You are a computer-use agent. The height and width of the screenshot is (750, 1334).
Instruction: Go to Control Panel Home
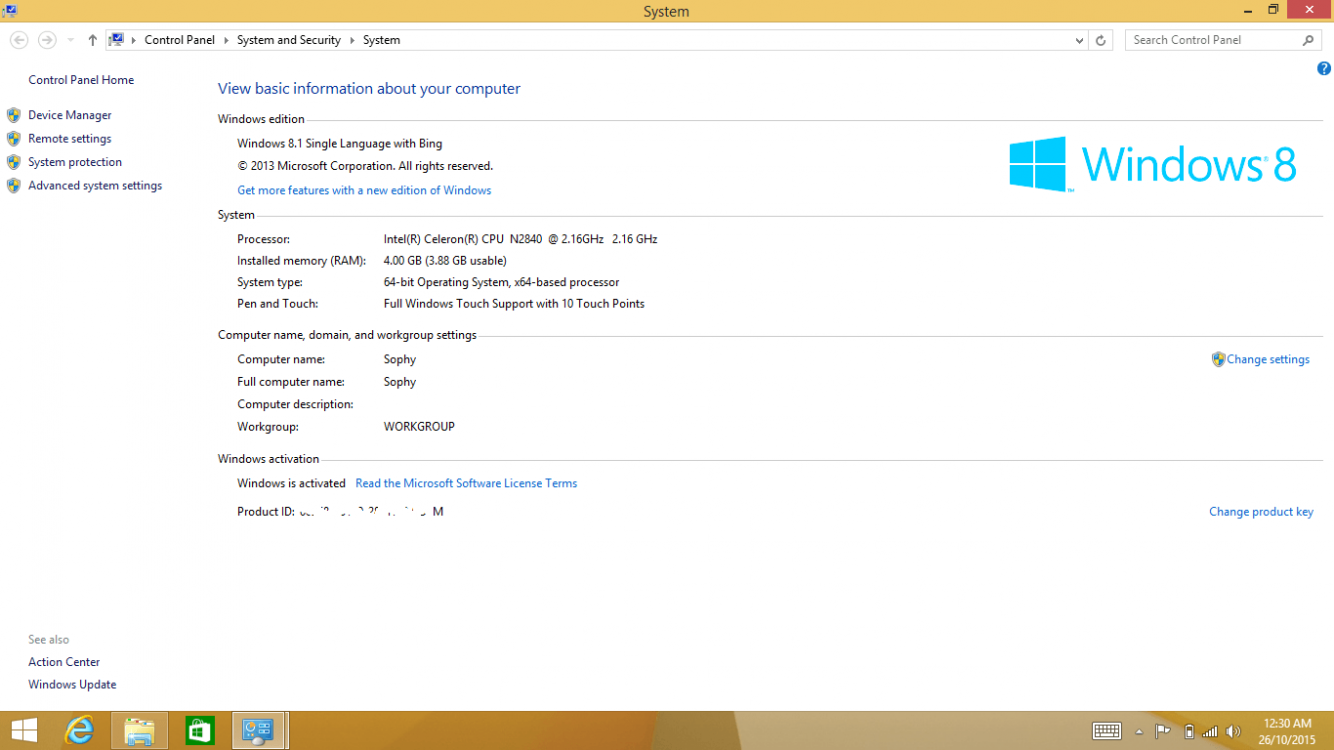tap(81, 80)
